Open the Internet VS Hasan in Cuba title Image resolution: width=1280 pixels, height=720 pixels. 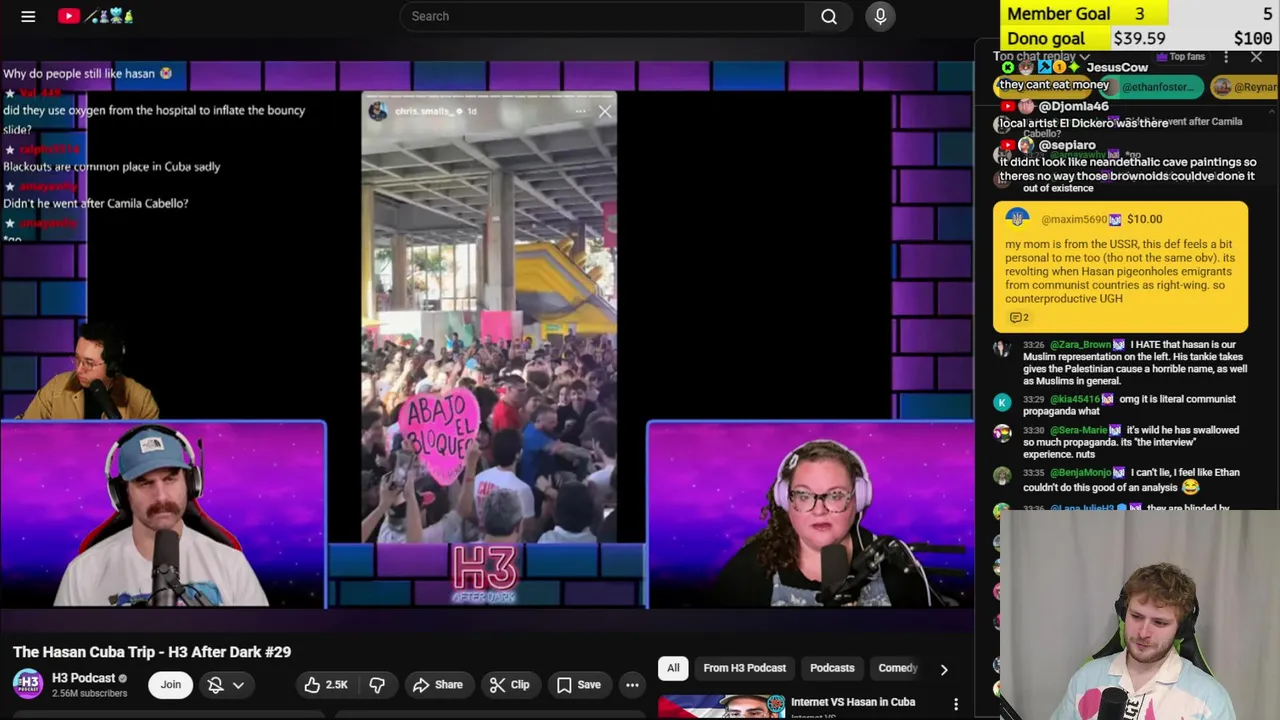(x=853, y=702)
